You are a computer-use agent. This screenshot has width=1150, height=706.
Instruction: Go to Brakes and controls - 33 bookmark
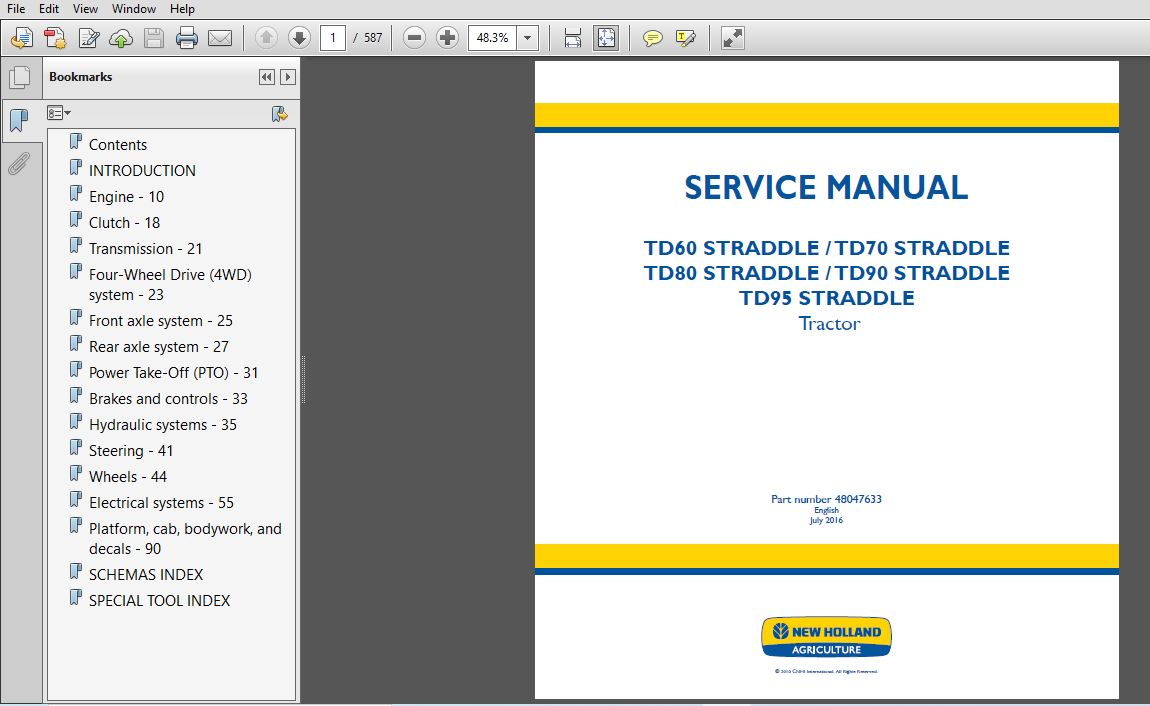click(x=168, y=399)
